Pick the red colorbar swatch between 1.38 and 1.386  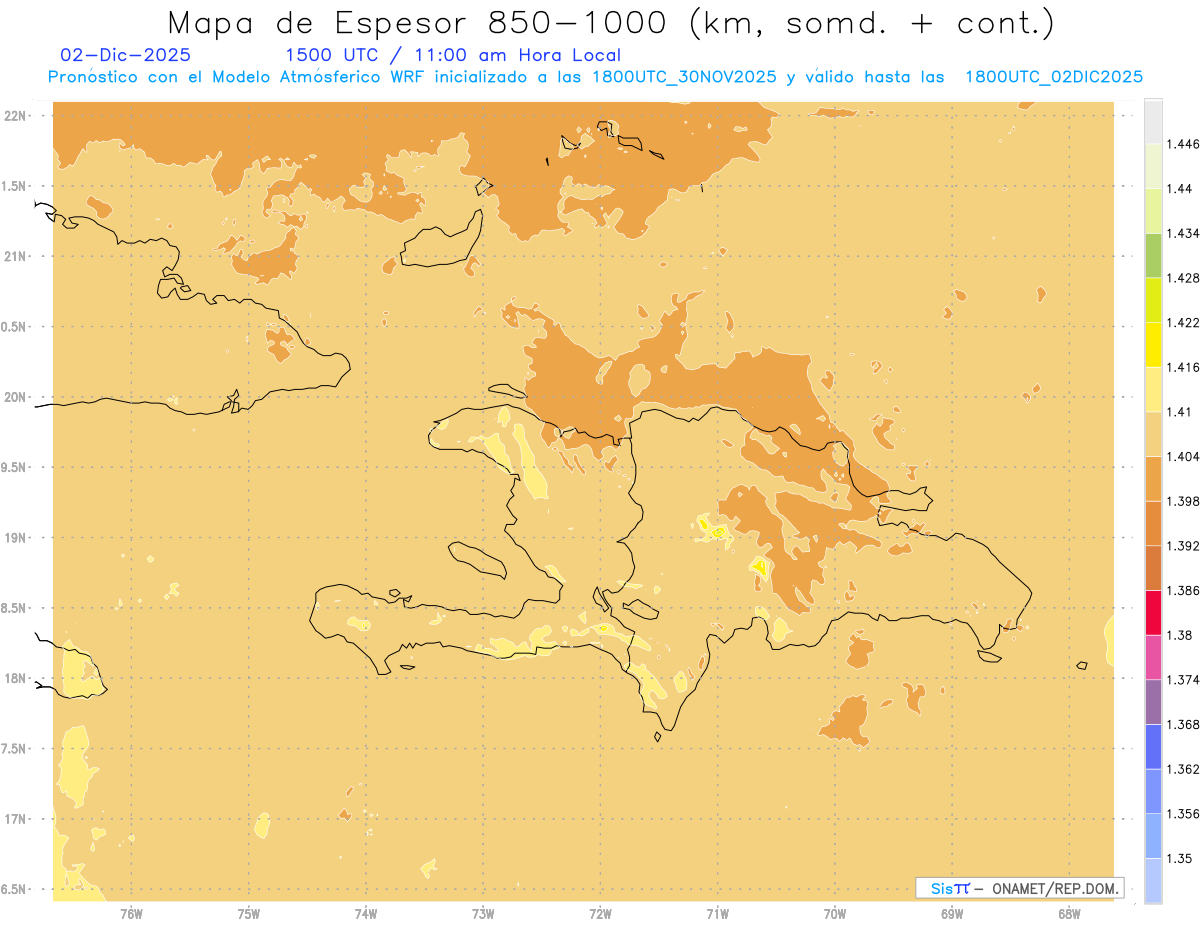pyautogui.click(x=1153, y=613)
